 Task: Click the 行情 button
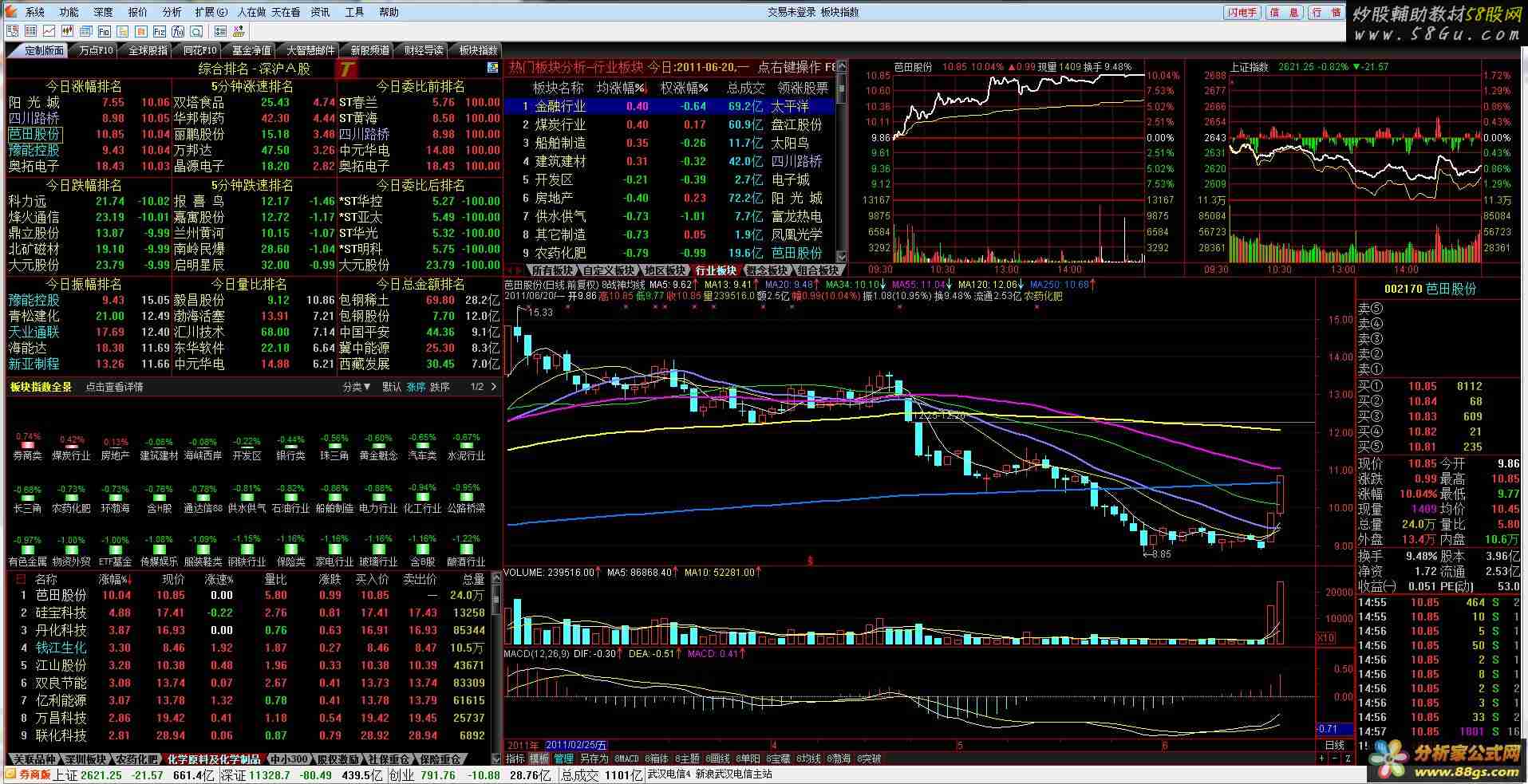click(x=1326, y=12)
